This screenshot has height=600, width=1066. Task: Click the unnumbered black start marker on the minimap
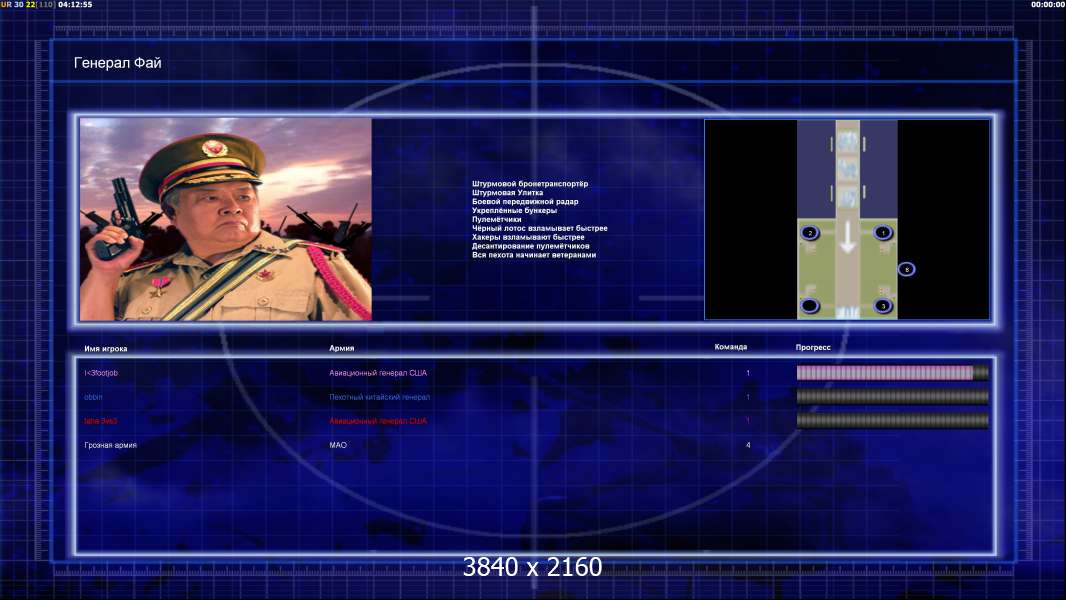[x=810, y=306]
